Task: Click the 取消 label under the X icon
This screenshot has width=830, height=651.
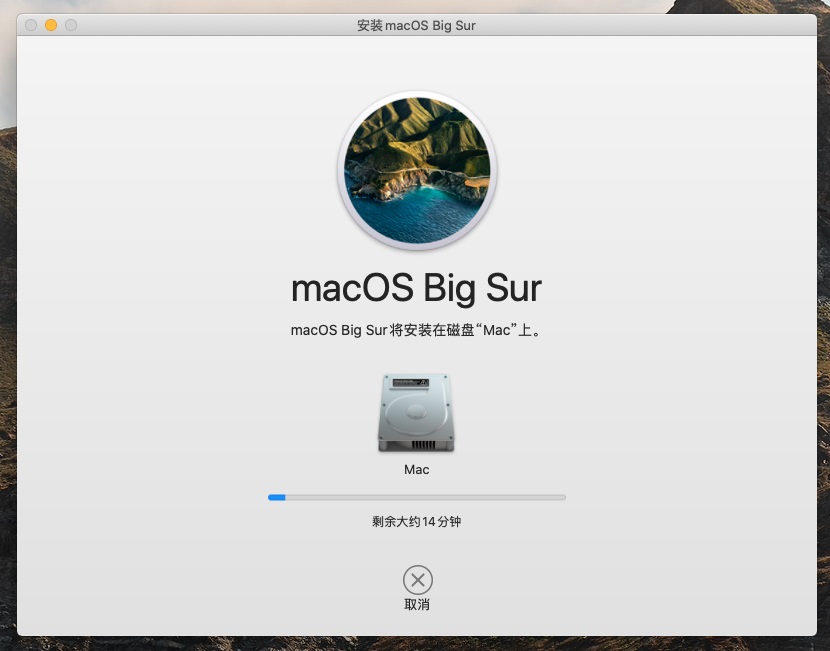Action: (417, 604)
